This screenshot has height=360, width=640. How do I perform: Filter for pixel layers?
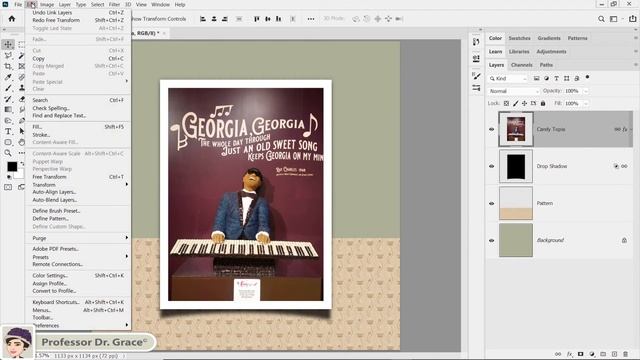tap(536, 78)
